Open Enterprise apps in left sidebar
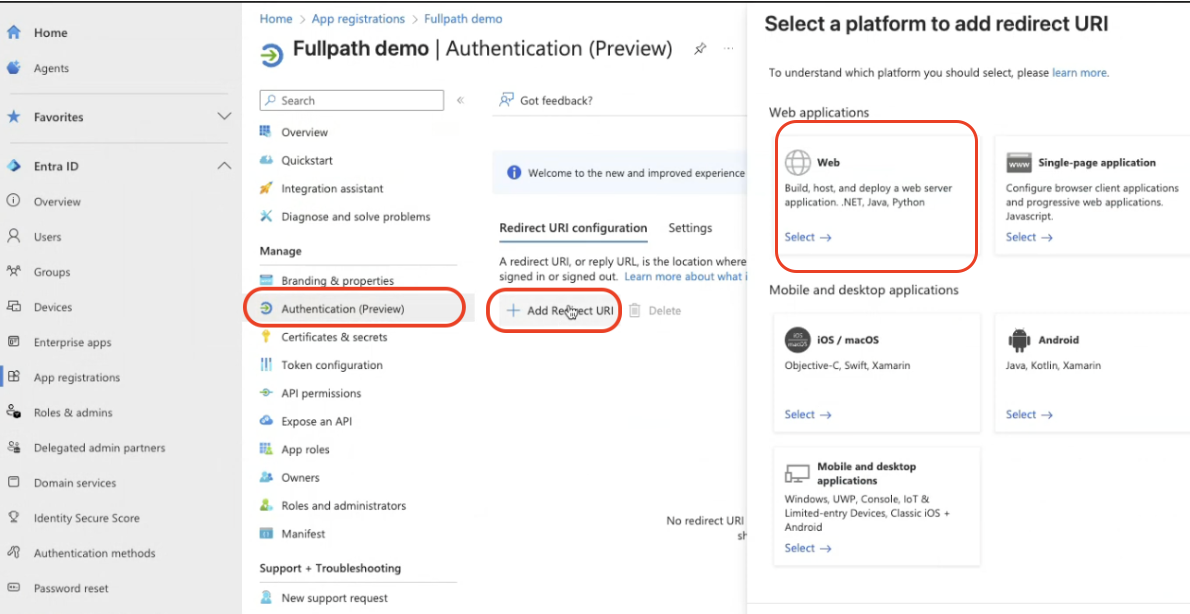This screenshot has width=1190, height=614. 72,342
